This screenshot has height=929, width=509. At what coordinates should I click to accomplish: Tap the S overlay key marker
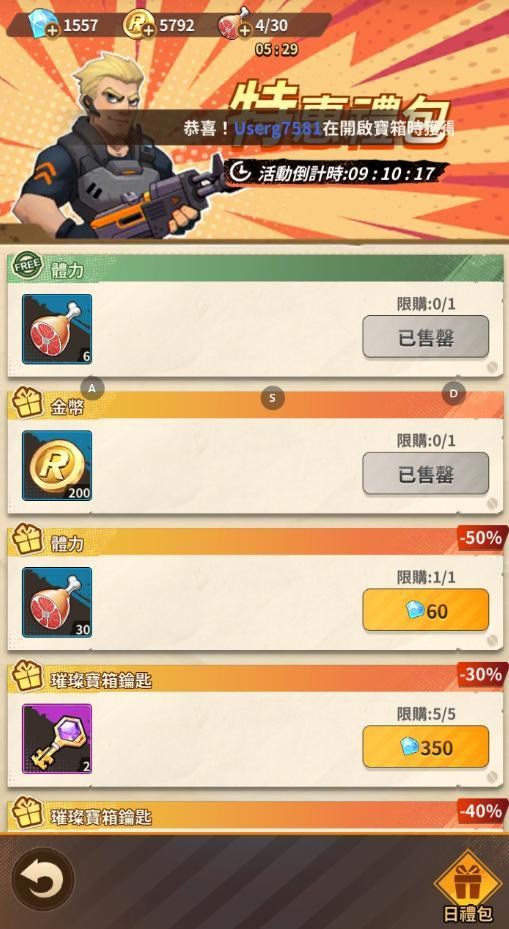[x=273, y=398]
